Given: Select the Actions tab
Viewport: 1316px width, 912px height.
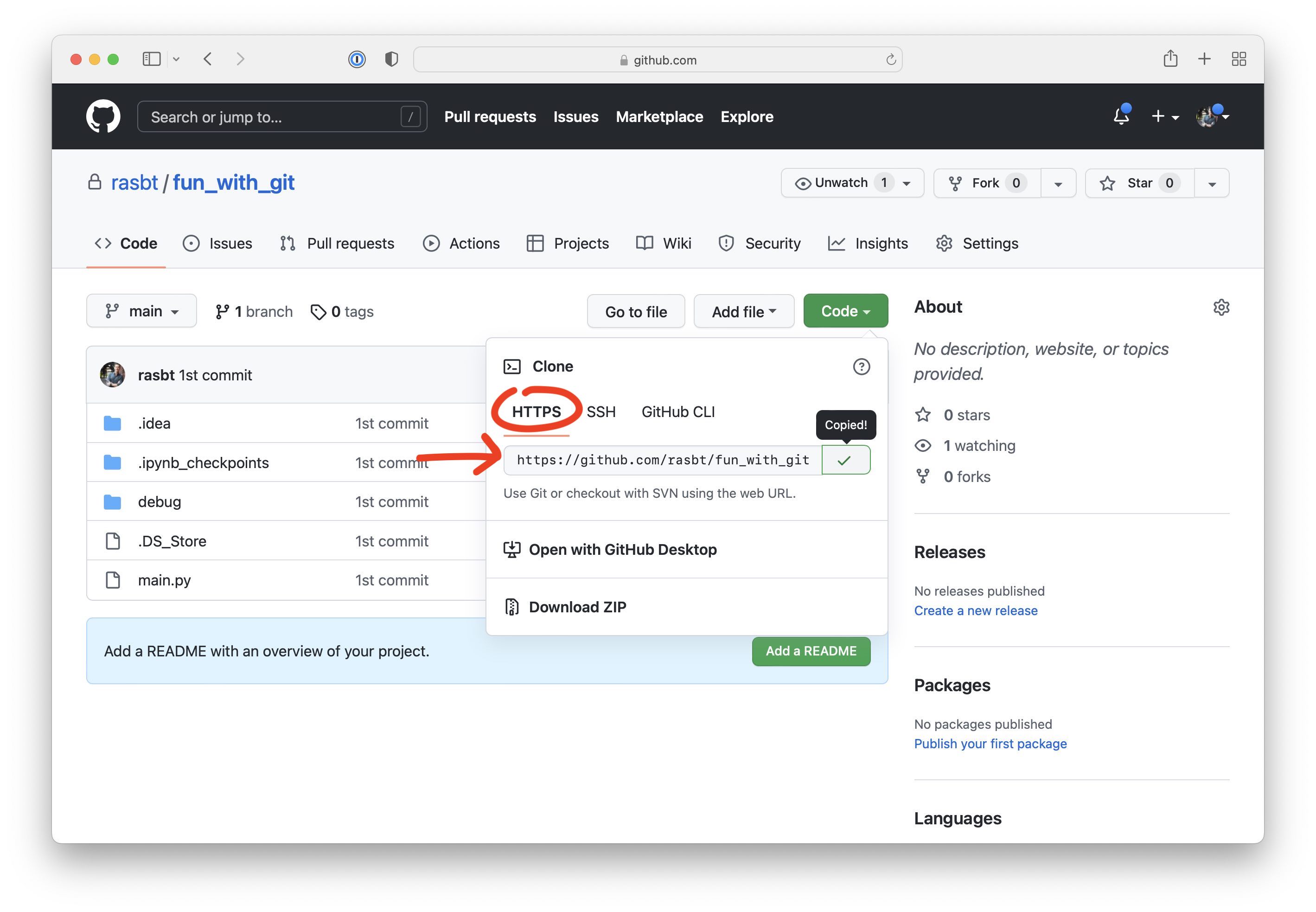Looking at the screenshot, I should pyautogui.click(x=461, y=244).
